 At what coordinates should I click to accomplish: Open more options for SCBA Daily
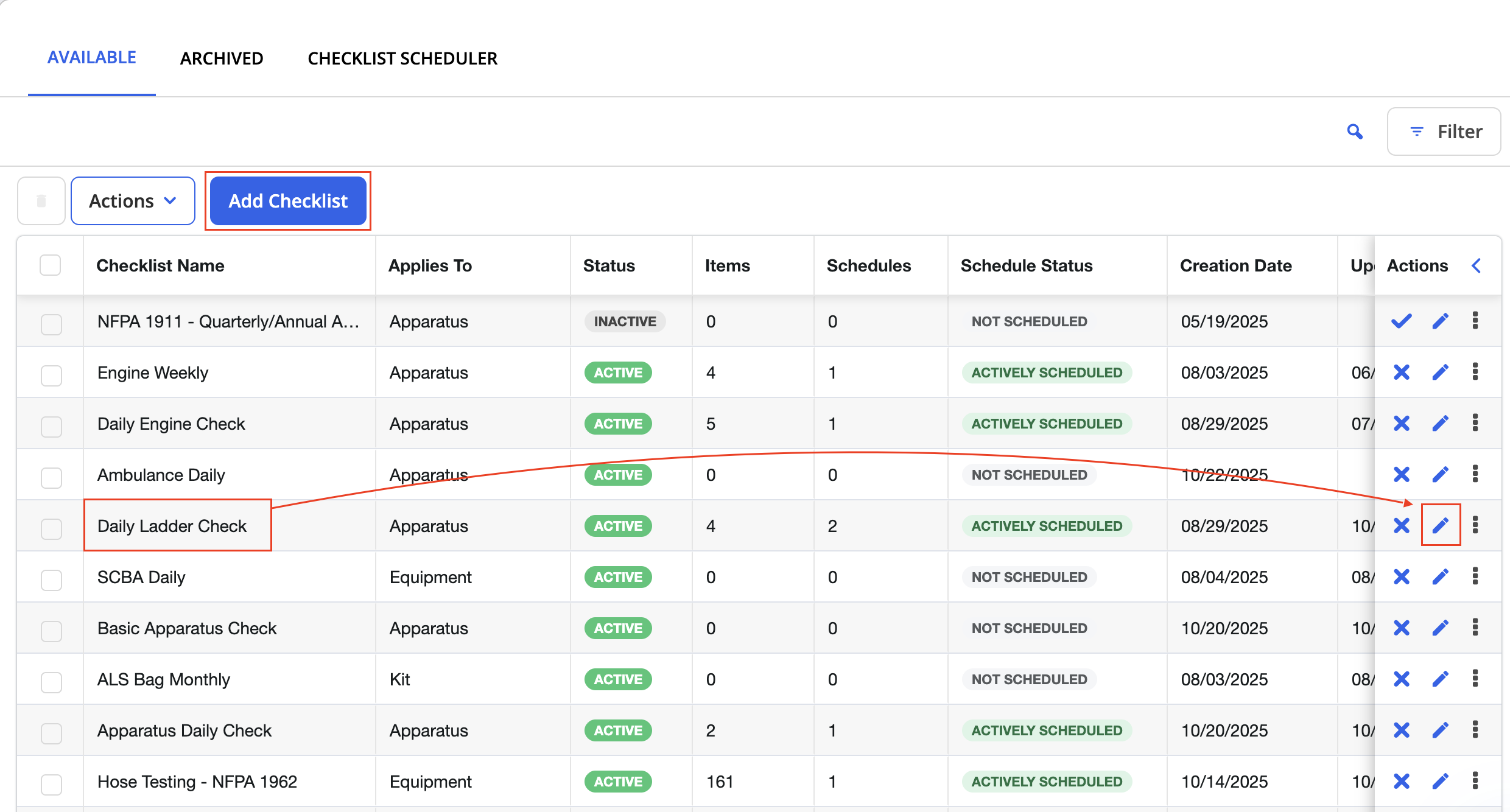[1475, 576]
